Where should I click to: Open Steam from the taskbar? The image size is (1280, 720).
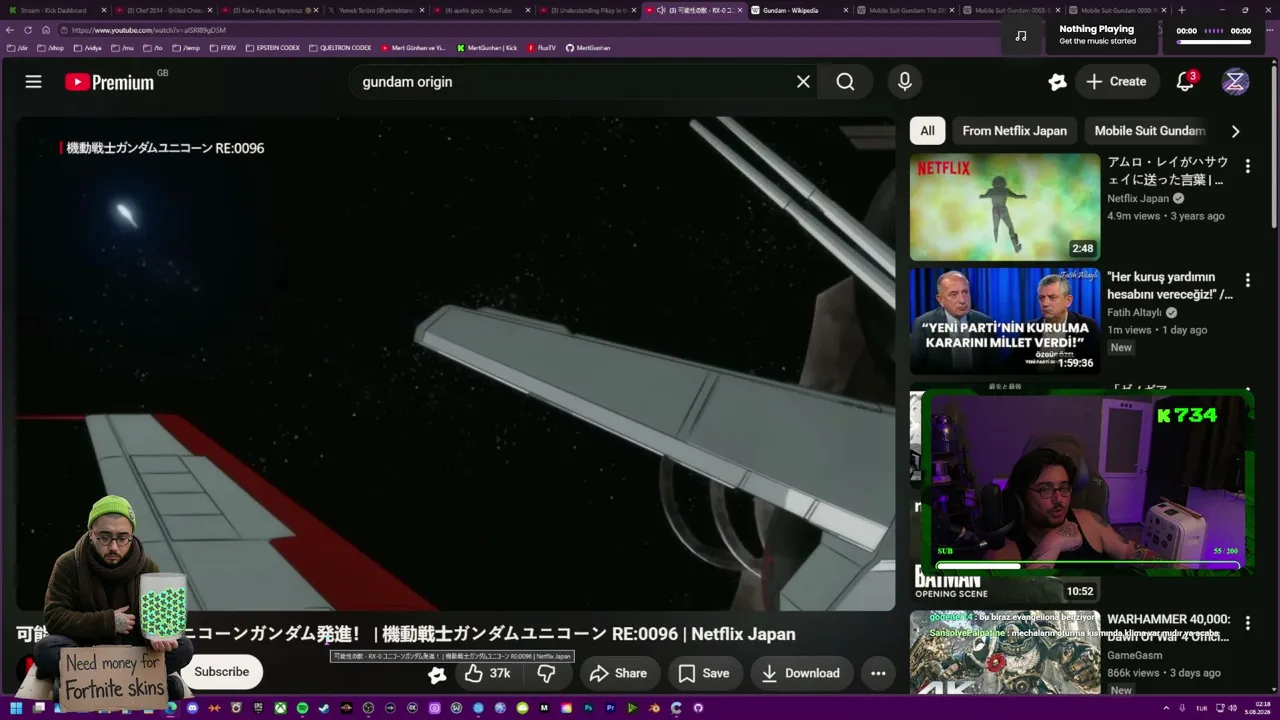pyautogui.click(x=324, y=708)
